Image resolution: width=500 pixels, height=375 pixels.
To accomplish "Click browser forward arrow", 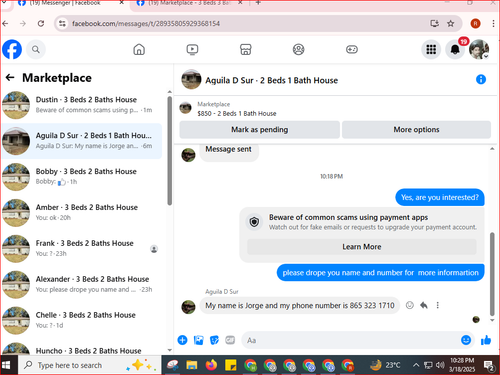I will coord(23,23).
